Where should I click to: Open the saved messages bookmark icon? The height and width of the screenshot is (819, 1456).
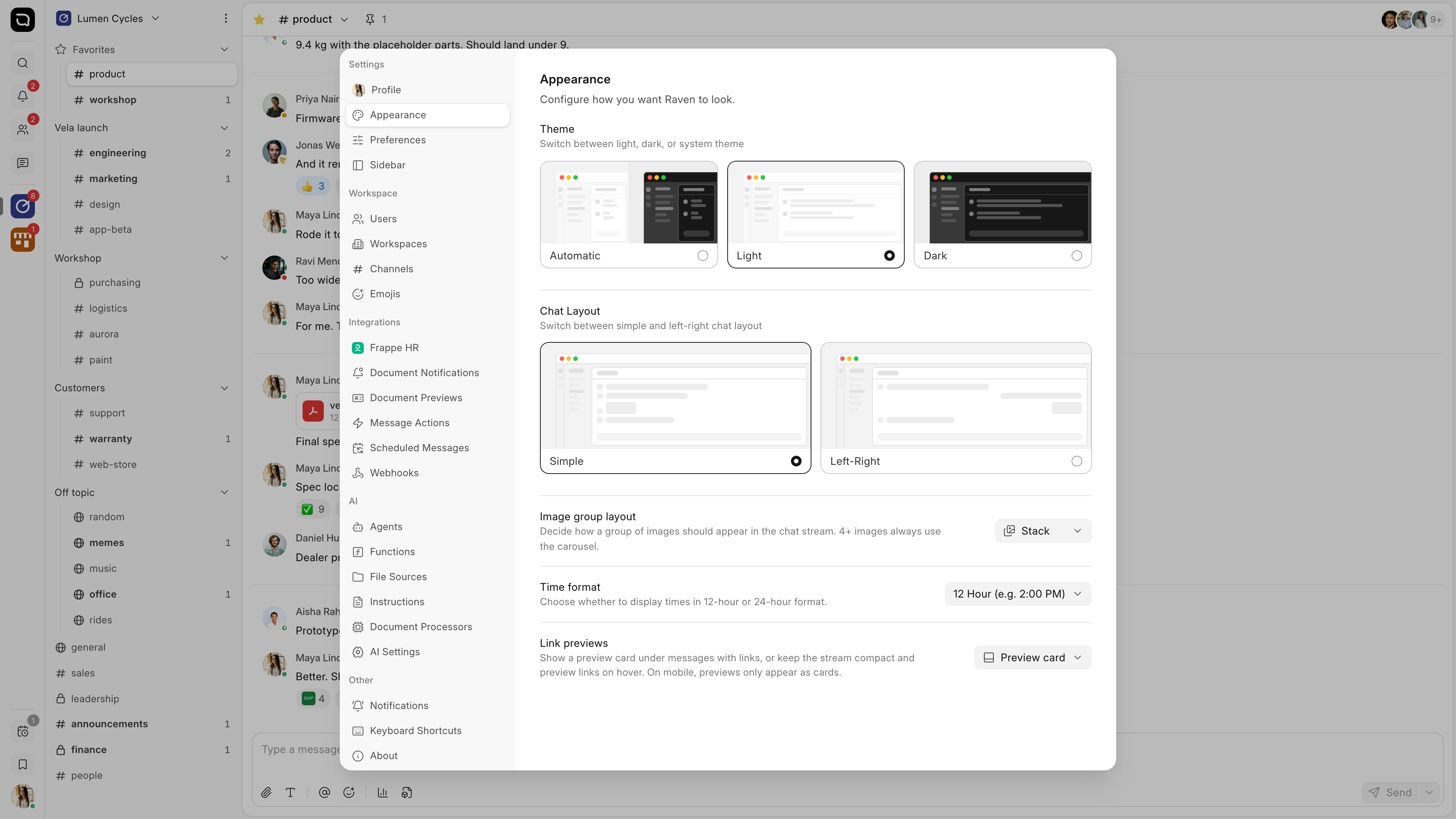tap(23, 764)
